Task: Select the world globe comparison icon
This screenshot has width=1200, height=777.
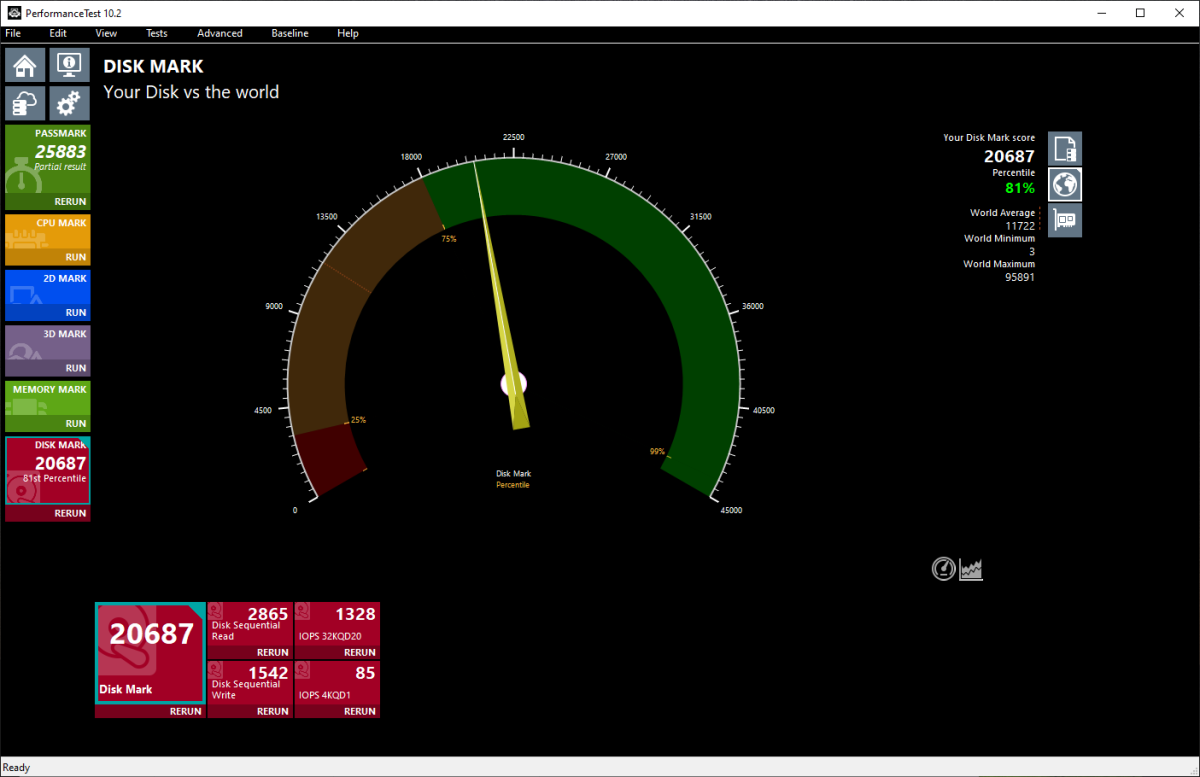Action: pos(1065,185)
